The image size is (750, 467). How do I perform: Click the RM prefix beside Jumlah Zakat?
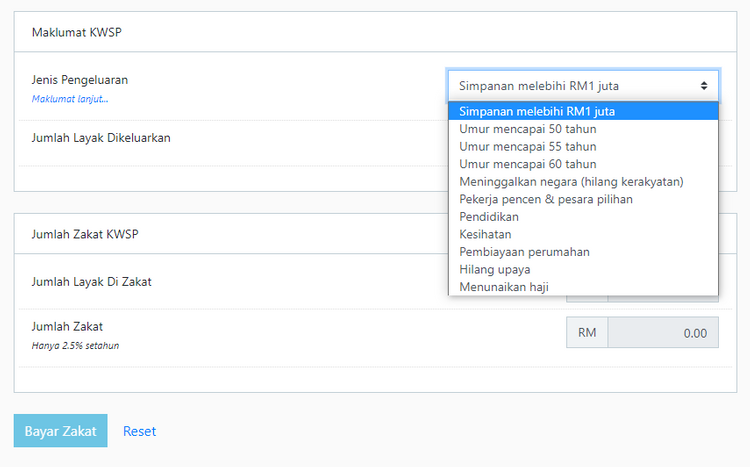(587, 333)
